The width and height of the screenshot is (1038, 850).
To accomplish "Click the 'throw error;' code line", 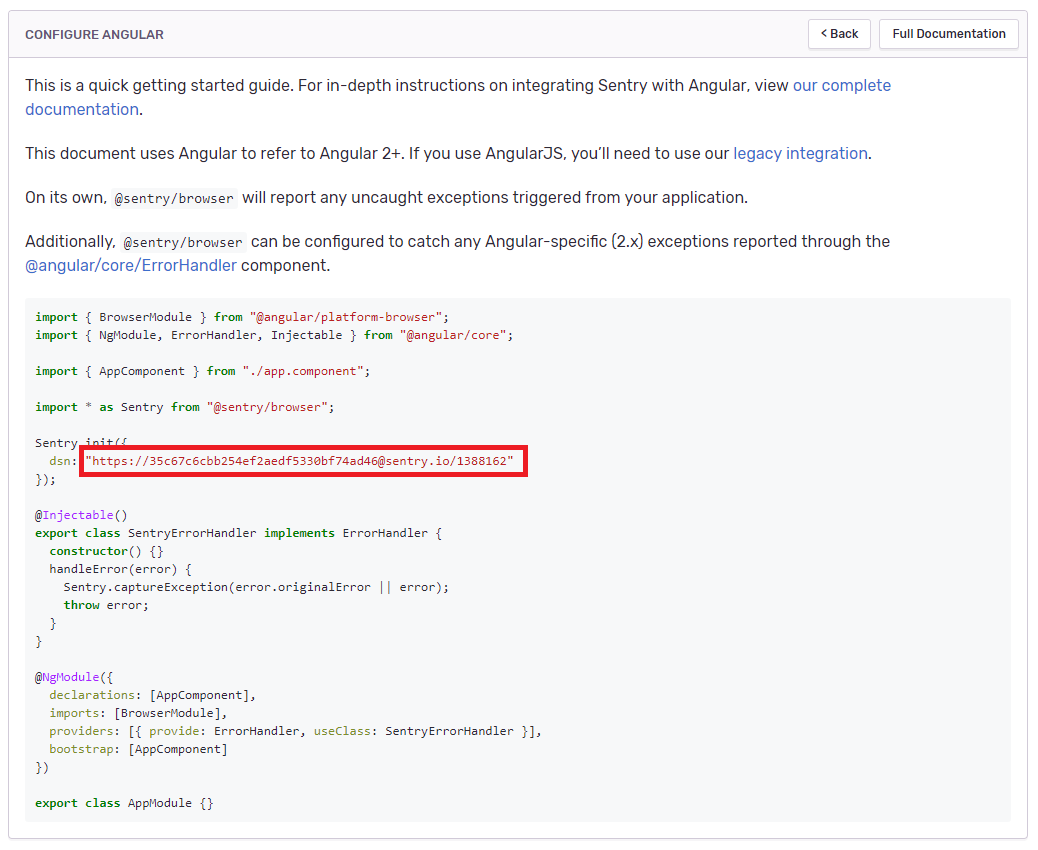I will (106, 605).
